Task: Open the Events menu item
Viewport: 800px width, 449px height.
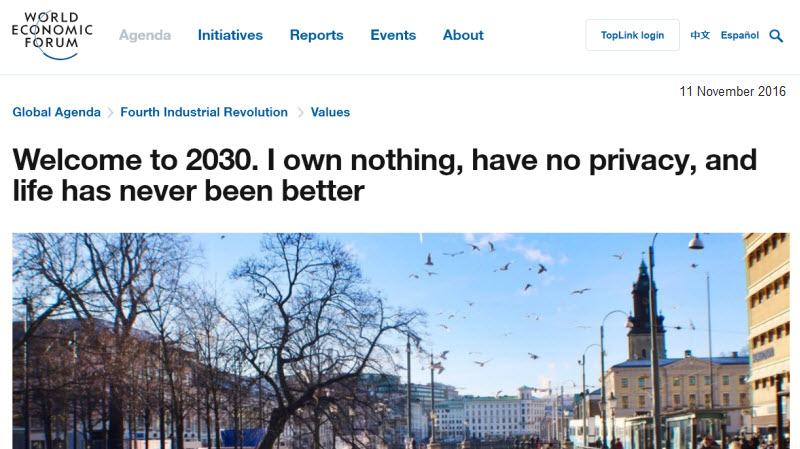Action: 393,35
